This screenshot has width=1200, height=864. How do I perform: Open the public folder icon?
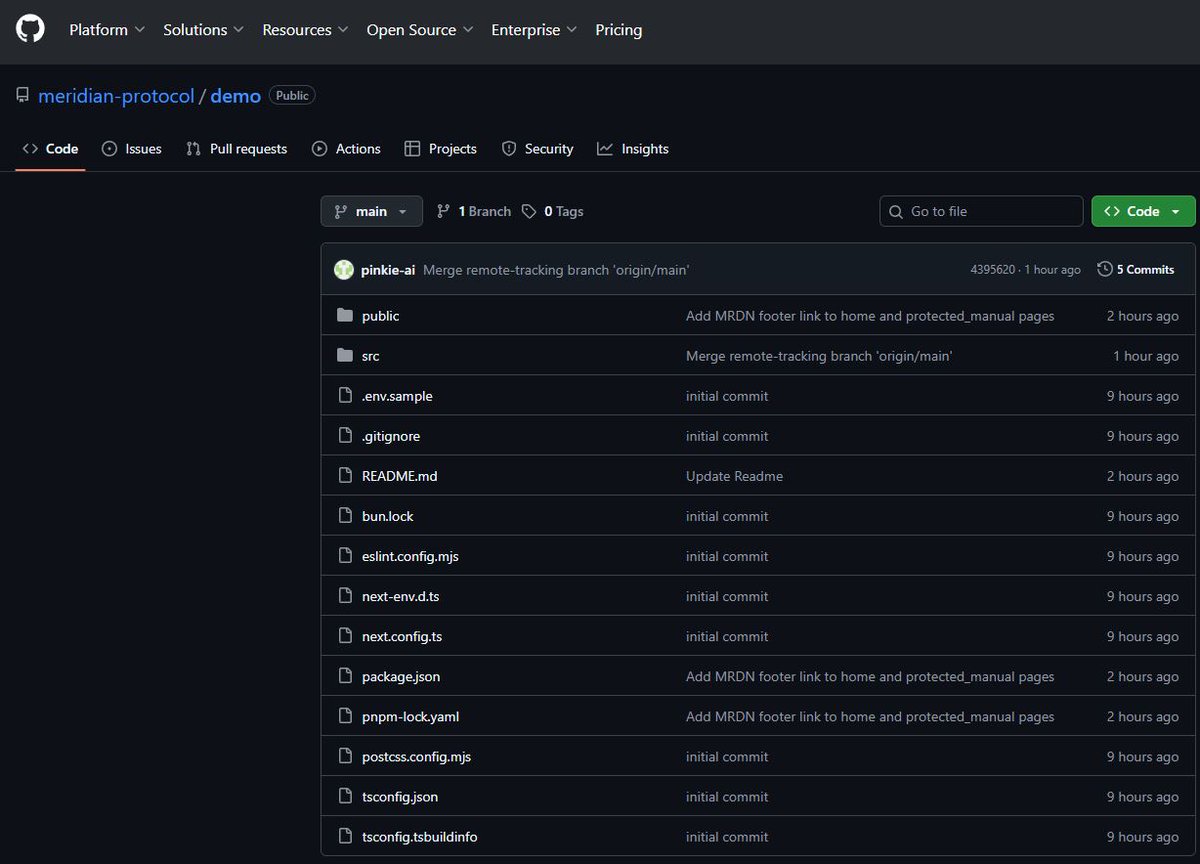[344, 315]
